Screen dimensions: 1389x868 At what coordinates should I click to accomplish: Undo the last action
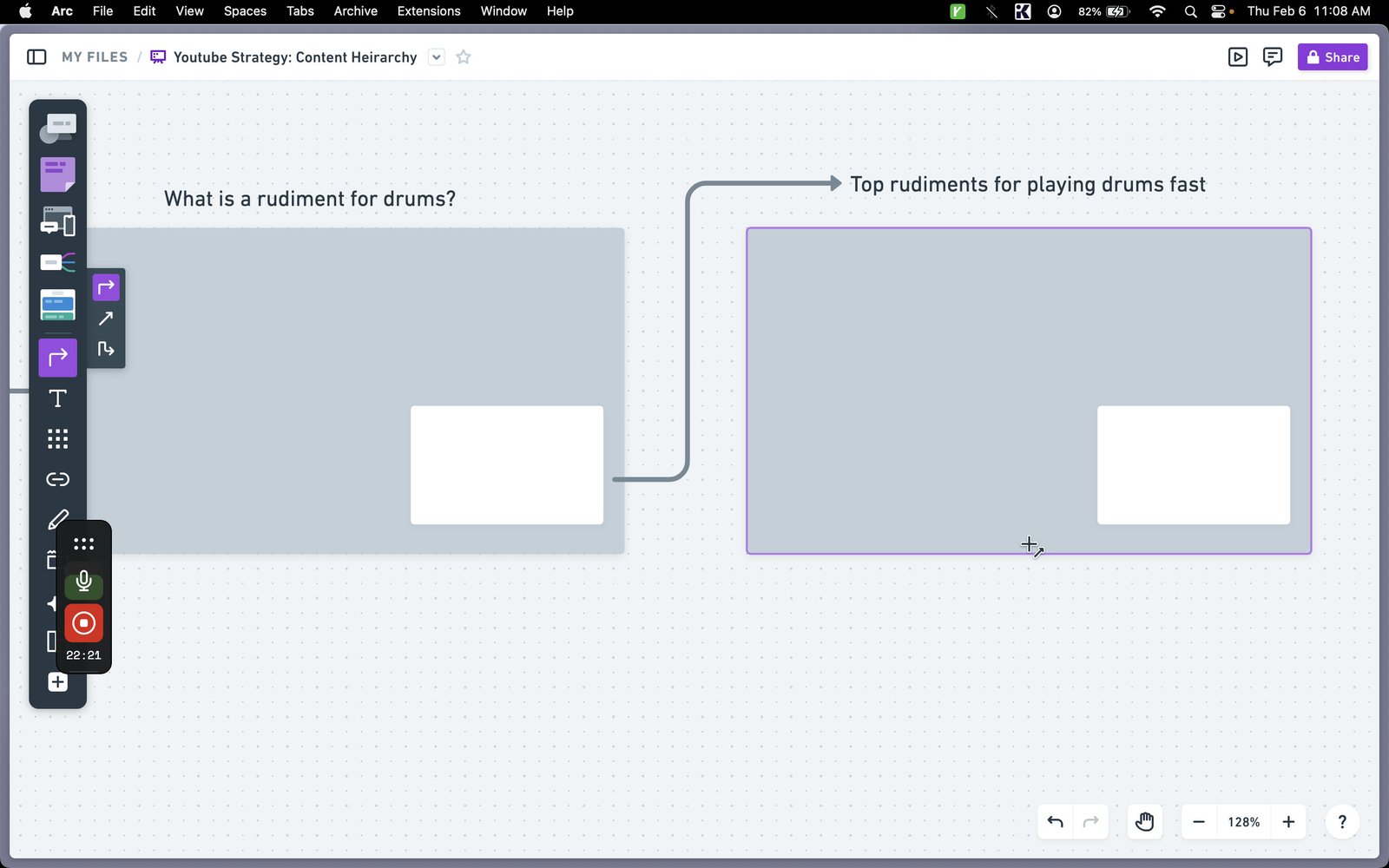pos(1056,822)
